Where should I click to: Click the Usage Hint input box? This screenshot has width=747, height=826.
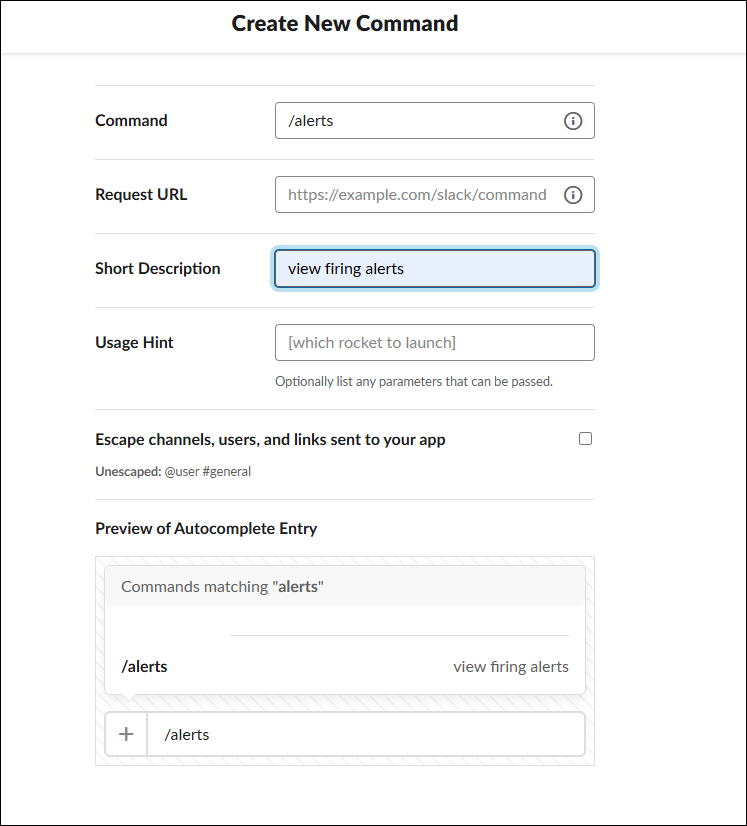point(435,342)
